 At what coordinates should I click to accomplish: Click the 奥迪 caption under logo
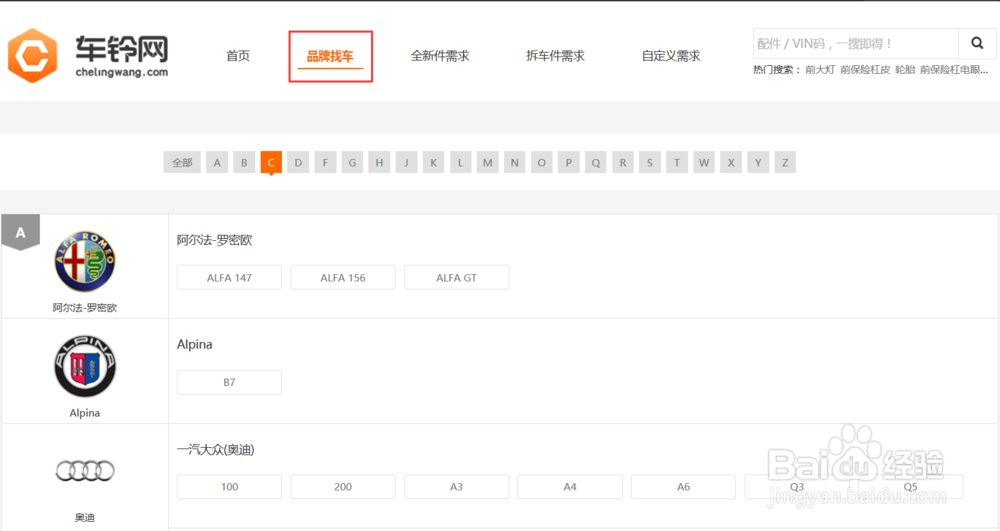click(x=85, y=517)
